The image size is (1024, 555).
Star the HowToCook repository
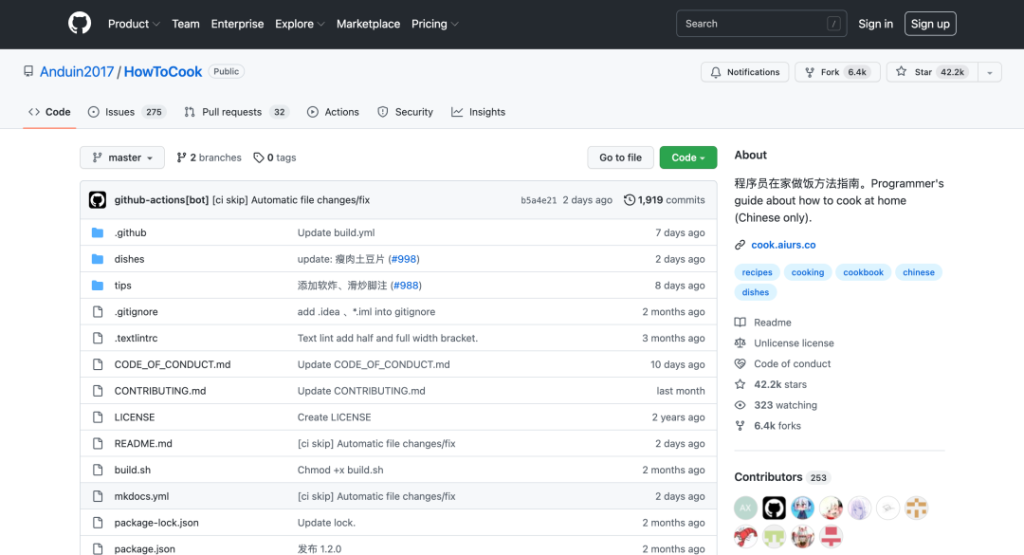click(x=930, y=72)
